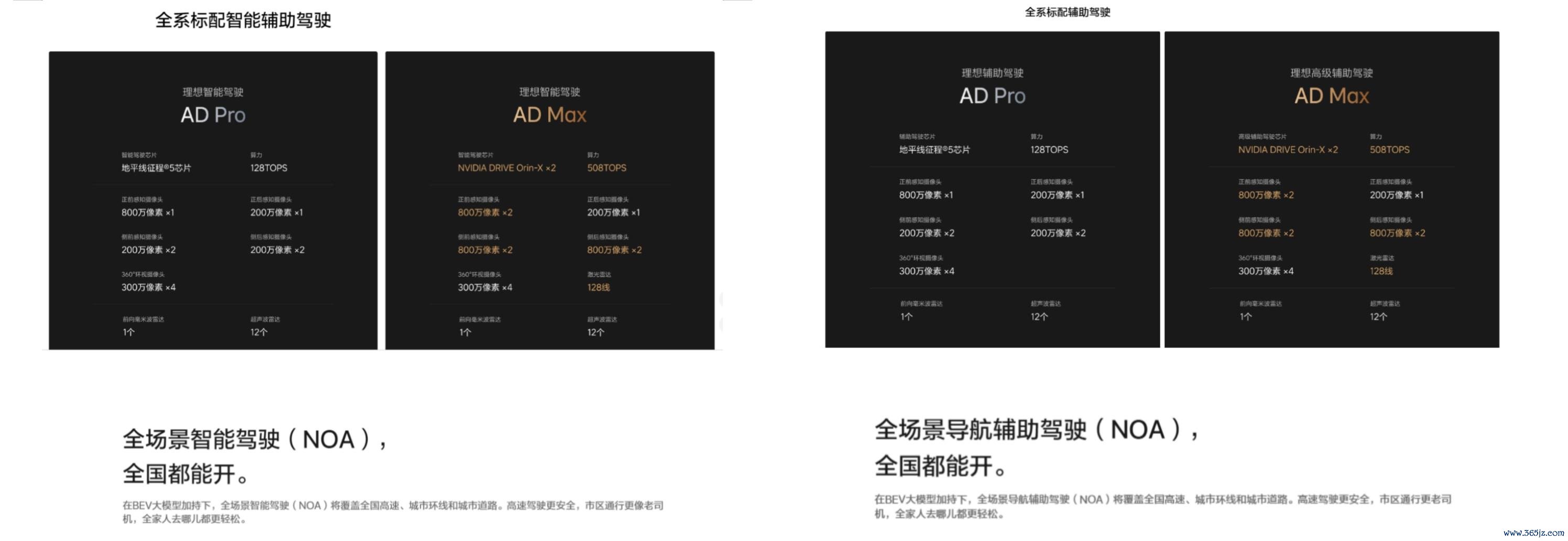Select 地平线征程5芯片 under 辅助驾驶芯片 label
Image resolution: width=1568 pixels, height=541 pixels.
[x=934, y=150]
